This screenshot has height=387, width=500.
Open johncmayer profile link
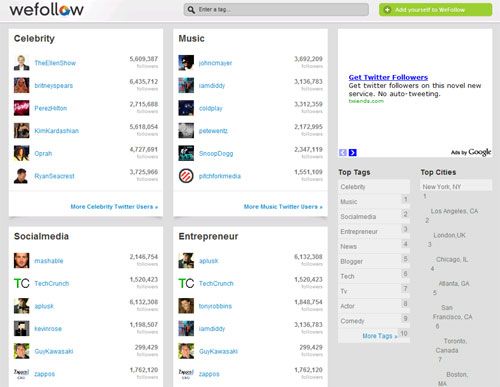coord(215,63)
